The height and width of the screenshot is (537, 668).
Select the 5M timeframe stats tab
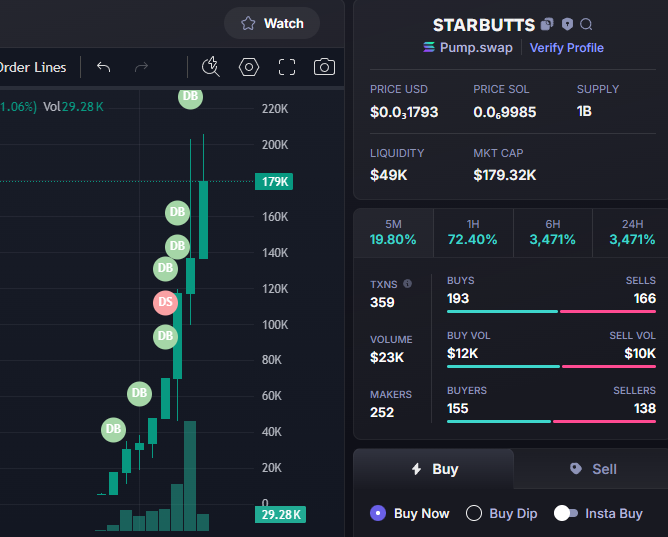pyautogui.click(x=393, y=233)
